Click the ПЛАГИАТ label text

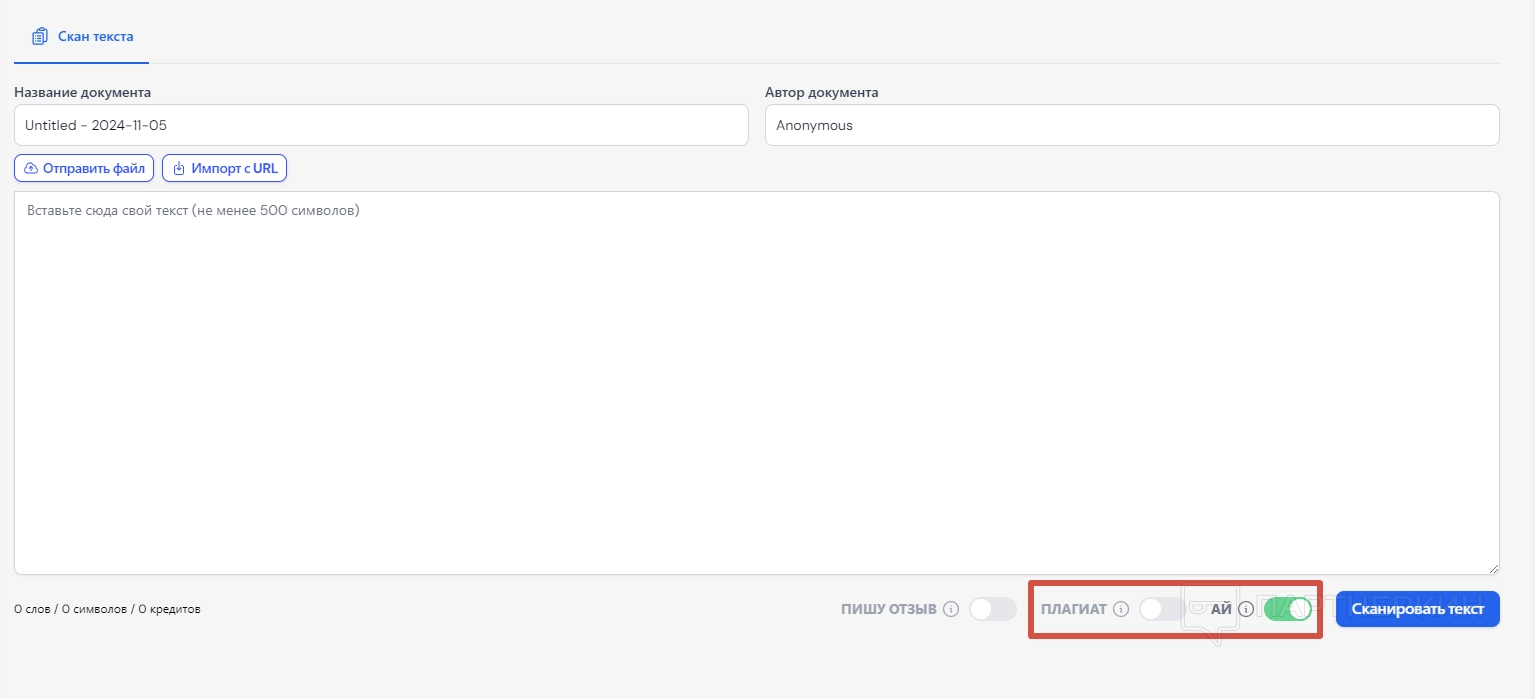(x=1074, y=609)
